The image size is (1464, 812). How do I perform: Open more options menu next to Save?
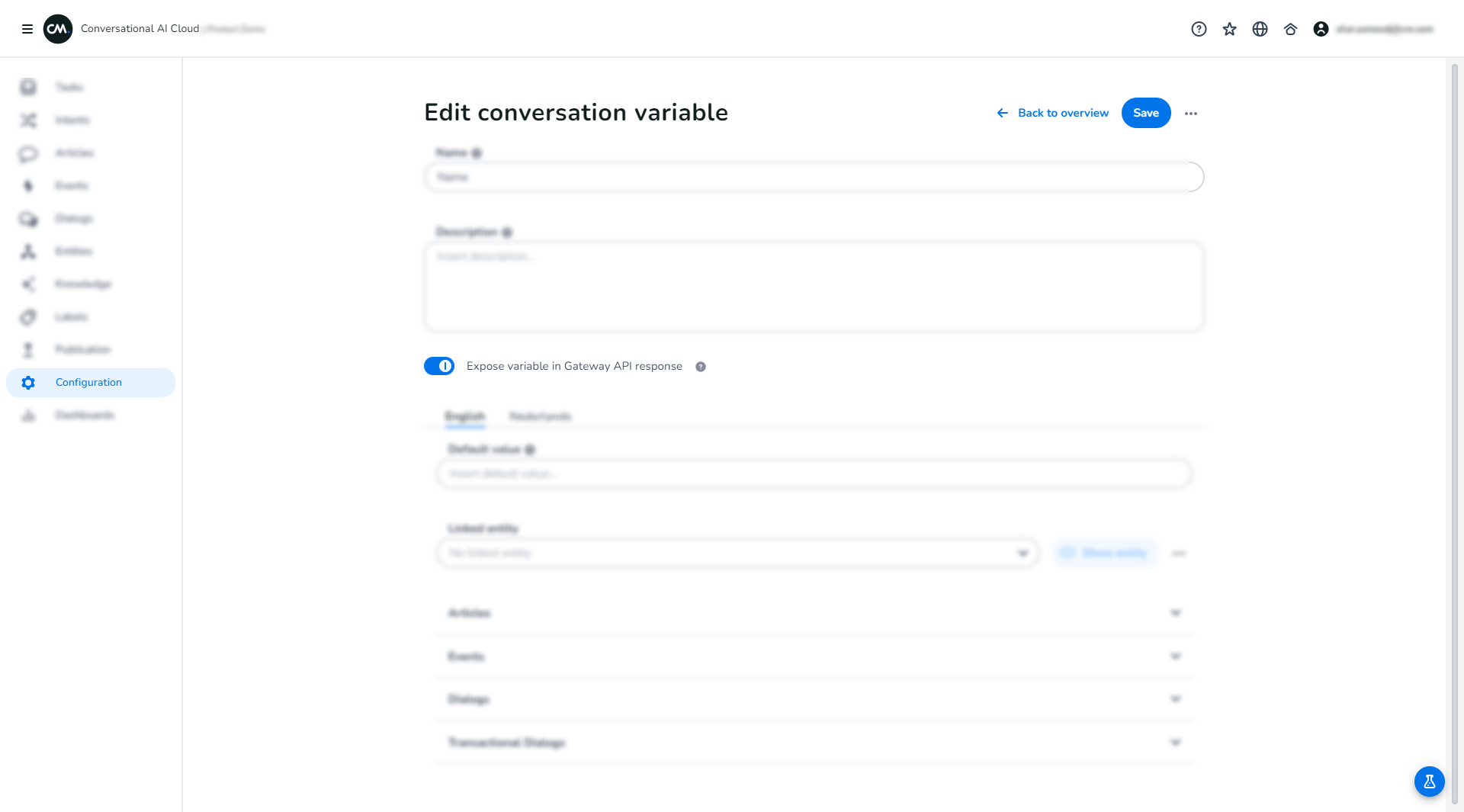coord(1191,114)
